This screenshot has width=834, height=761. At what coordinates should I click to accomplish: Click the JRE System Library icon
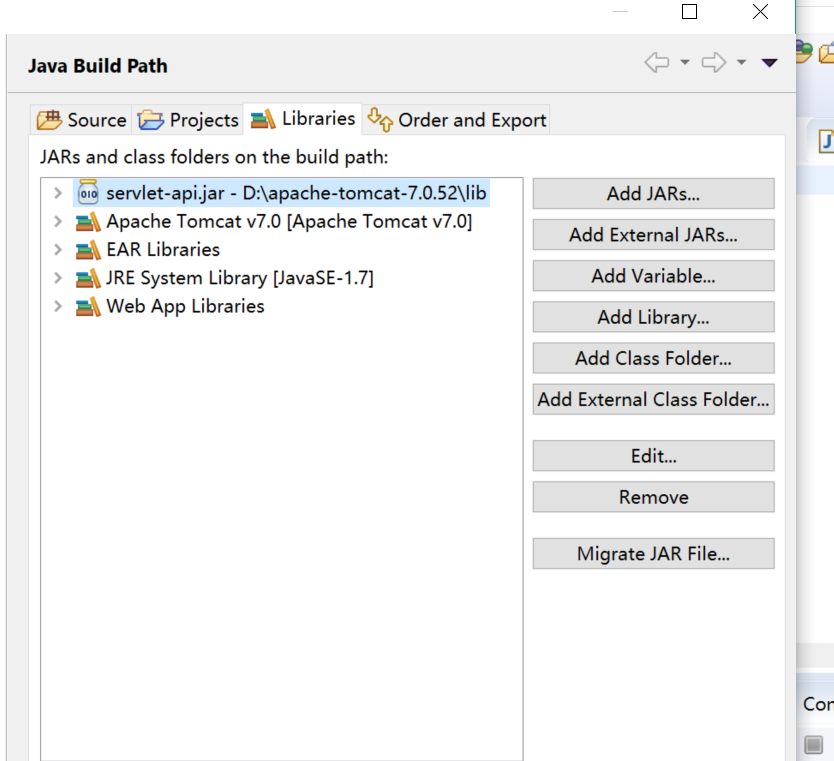tap(87, 278)
